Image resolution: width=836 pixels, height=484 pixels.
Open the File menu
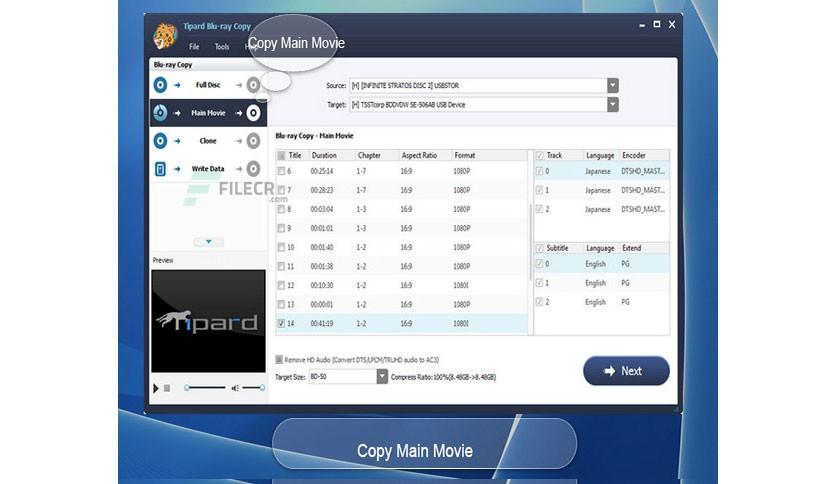tap(194, 47)
